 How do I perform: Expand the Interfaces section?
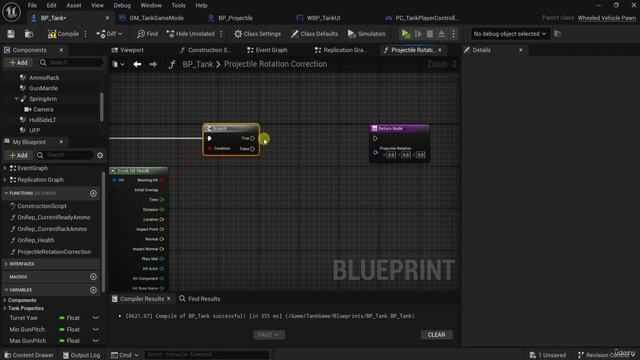point(6,264)
